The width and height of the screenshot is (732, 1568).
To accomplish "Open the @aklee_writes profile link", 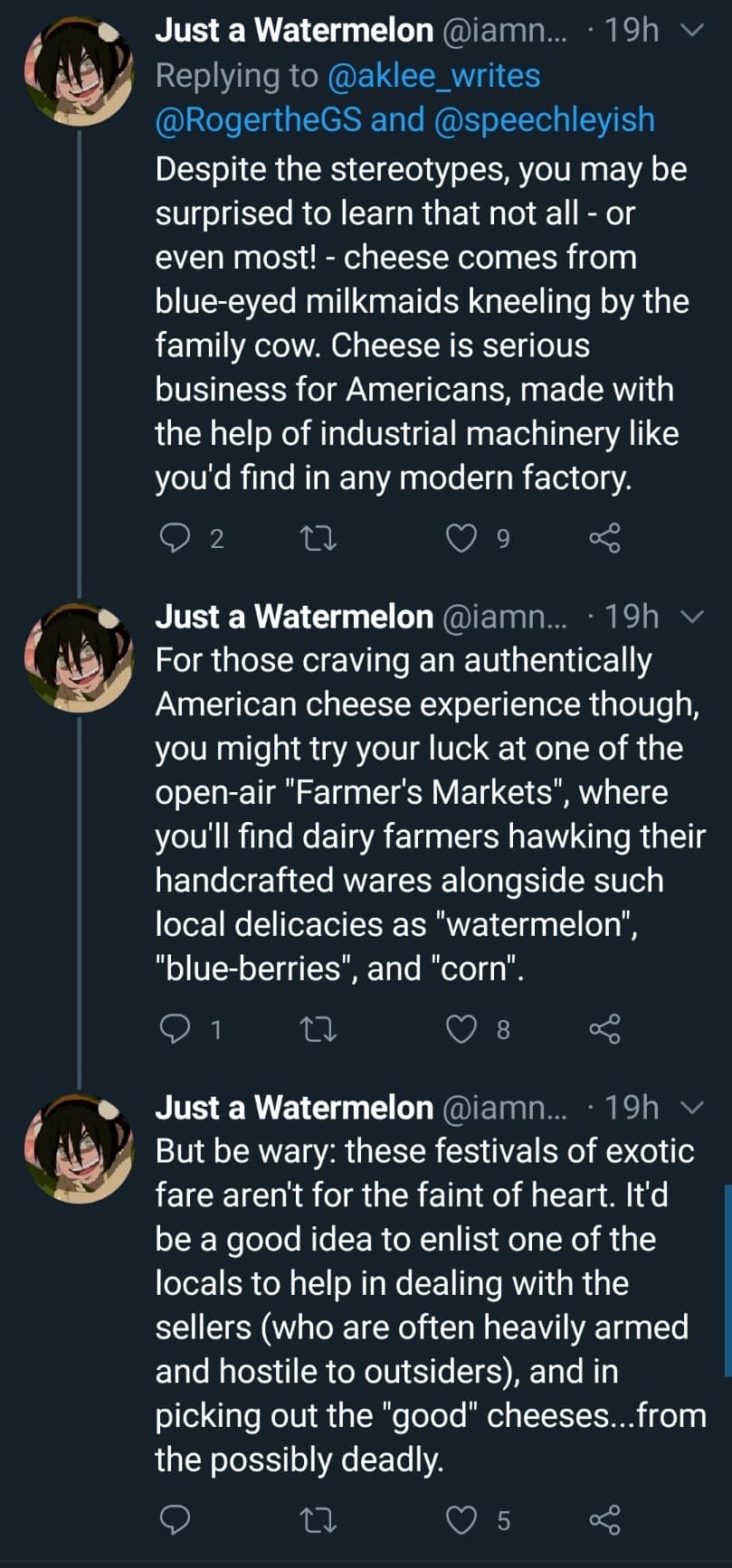I will 432,76.
